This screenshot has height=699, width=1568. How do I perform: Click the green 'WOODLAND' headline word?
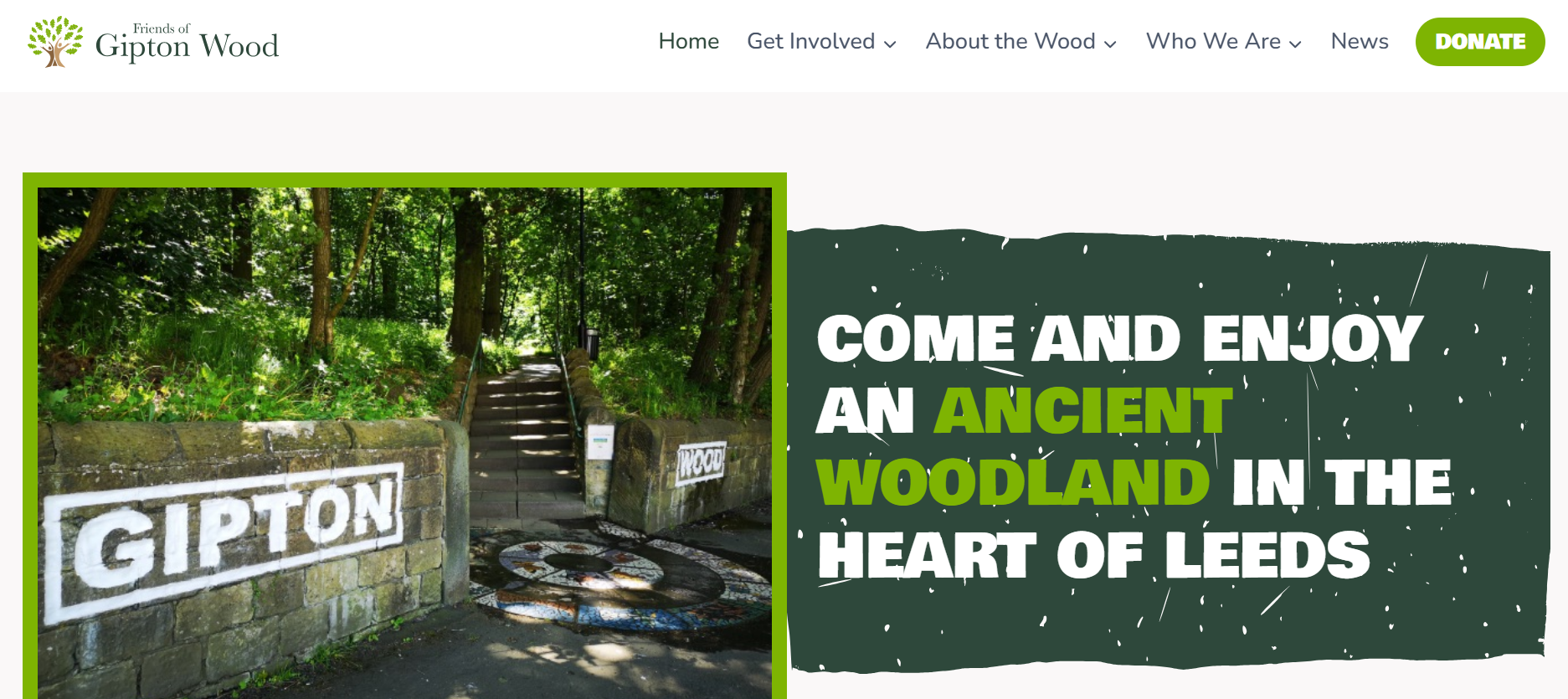click(x=1013, y=483)
